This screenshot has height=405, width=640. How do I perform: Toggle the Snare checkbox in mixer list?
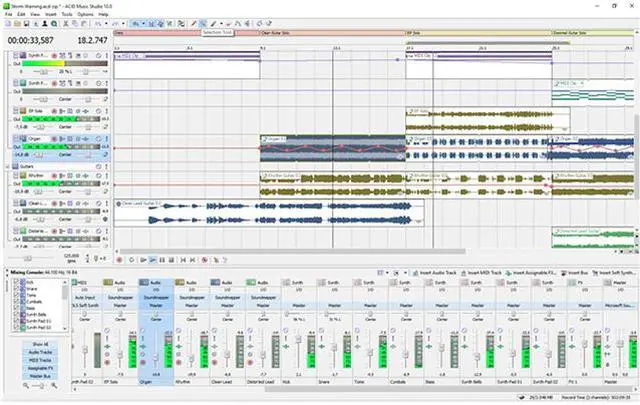click(16, 289)
